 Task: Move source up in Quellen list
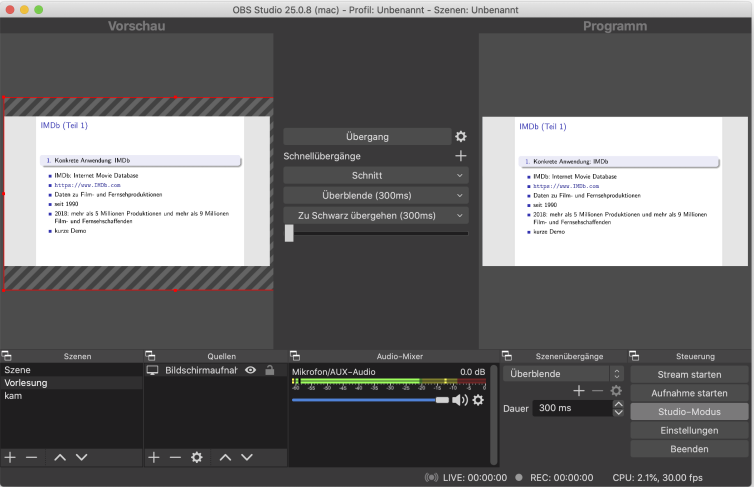[226, 457]
